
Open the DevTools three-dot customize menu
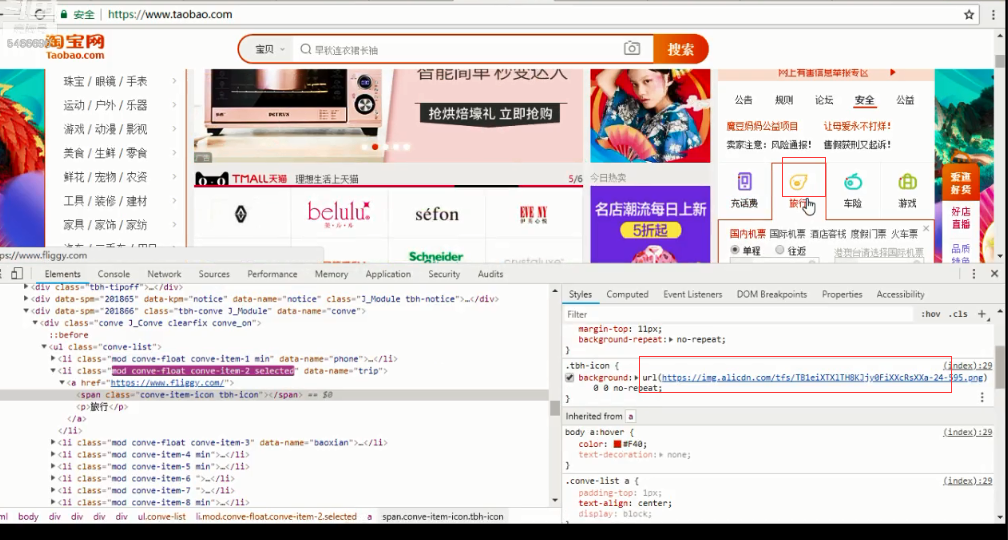975,274
